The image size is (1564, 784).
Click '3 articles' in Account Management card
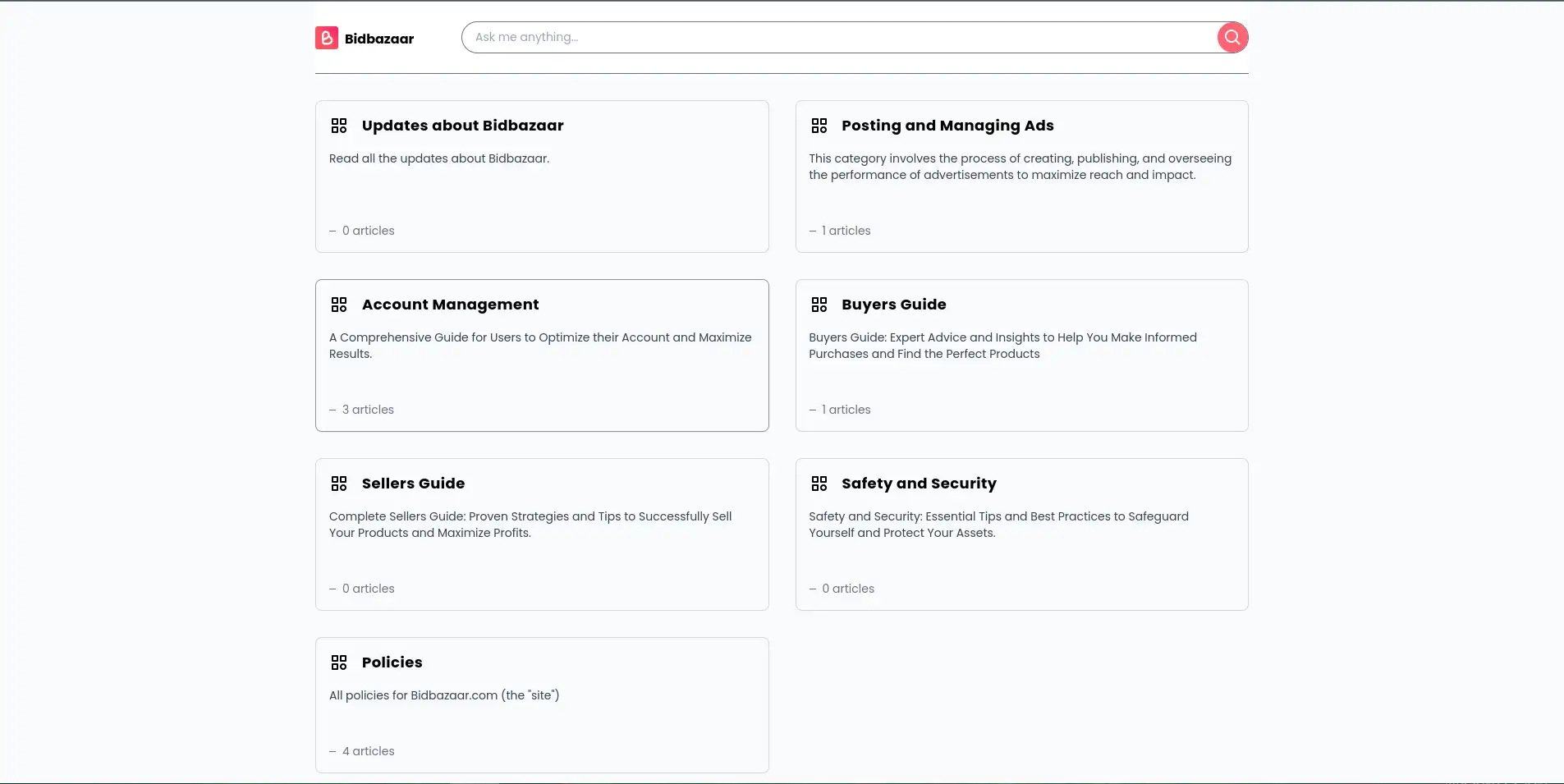click(368, 410)
